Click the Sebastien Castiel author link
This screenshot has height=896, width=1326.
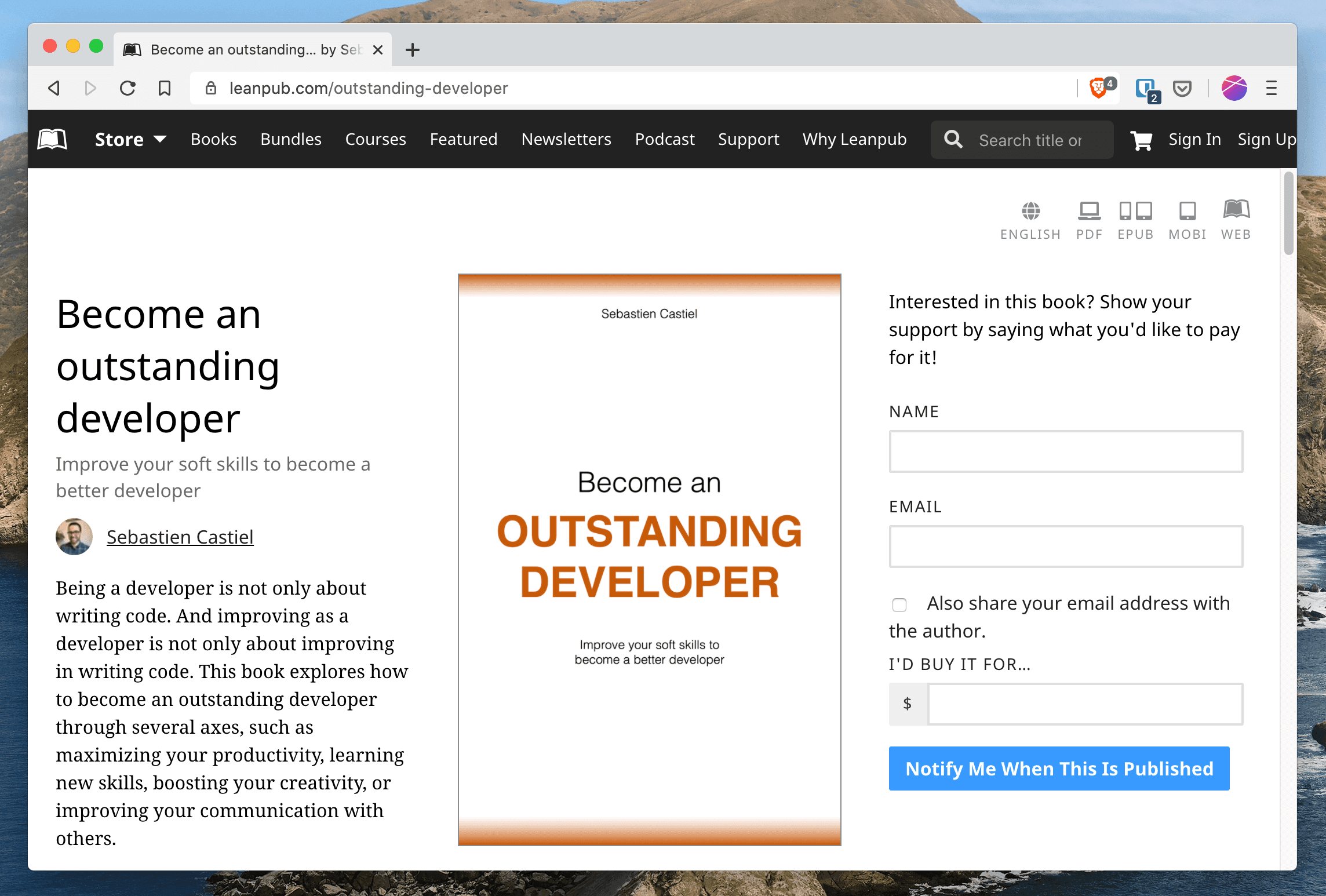point(180,536)
